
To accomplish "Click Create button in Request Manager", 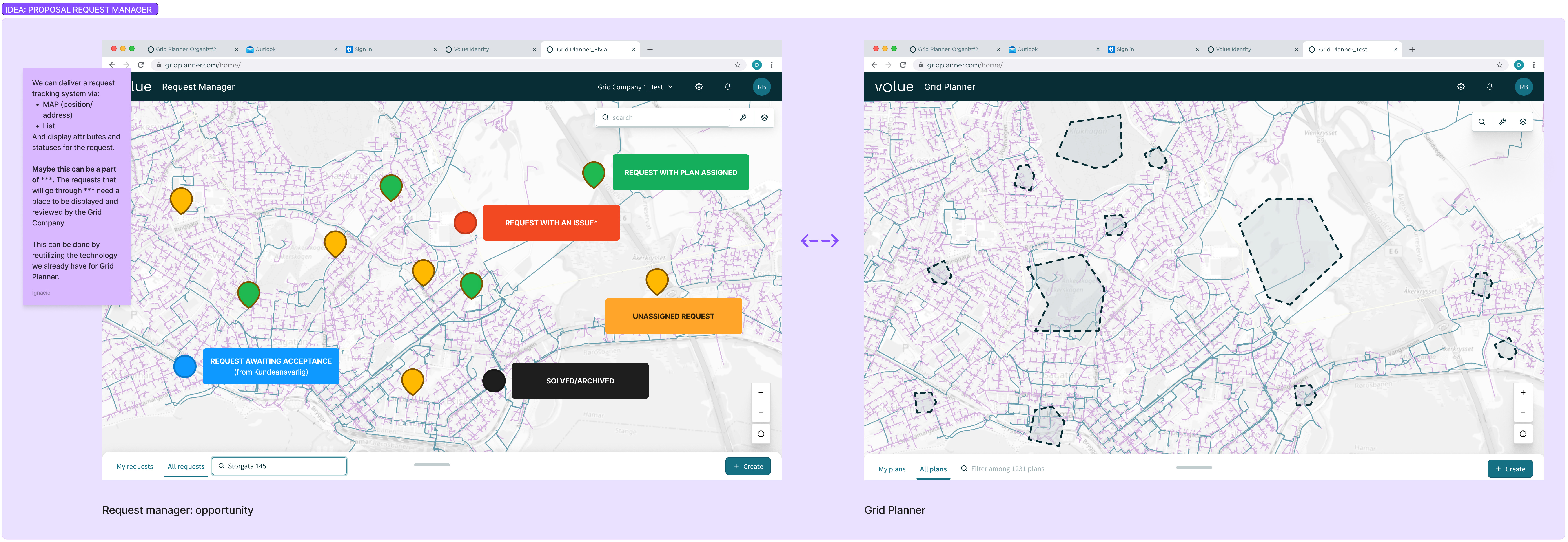I will 748,467.
